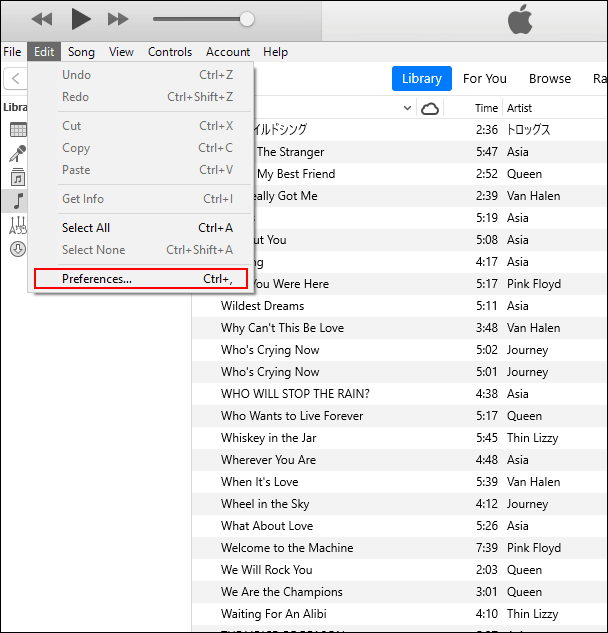608x633 pixels.
Task: Click the artist トロッグス
Action: (528, 130)
